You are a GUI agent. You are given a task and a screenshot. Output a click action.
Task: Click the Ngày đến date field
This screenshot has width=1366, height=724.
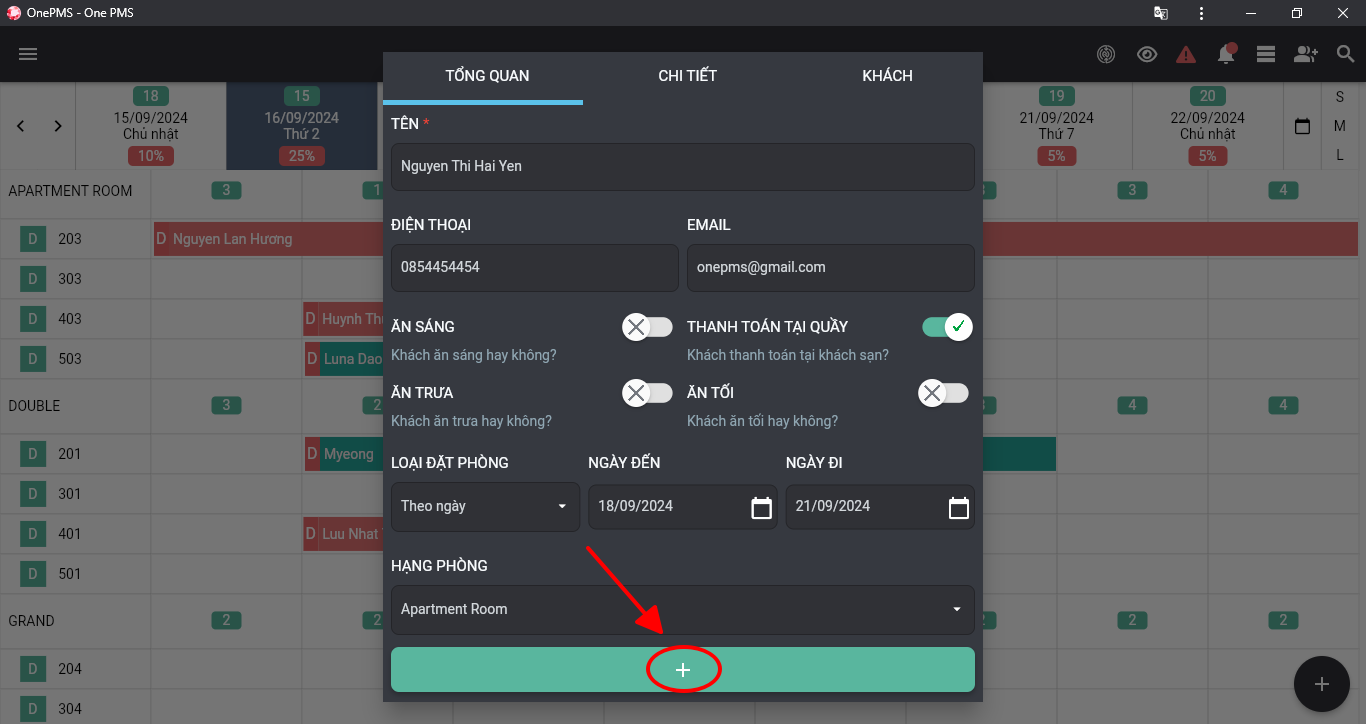[x=683, y=506]
